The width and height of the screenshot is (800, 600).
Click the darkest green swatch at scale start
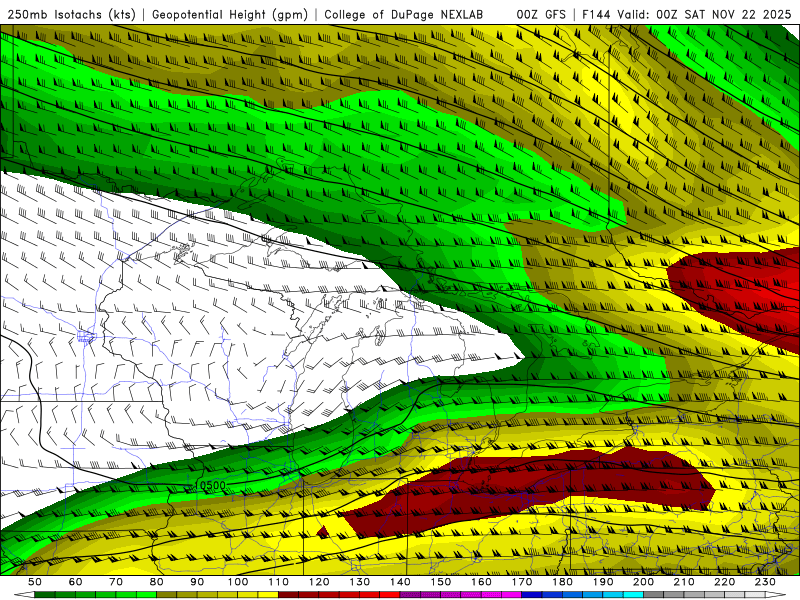click(x=45, y=594)
